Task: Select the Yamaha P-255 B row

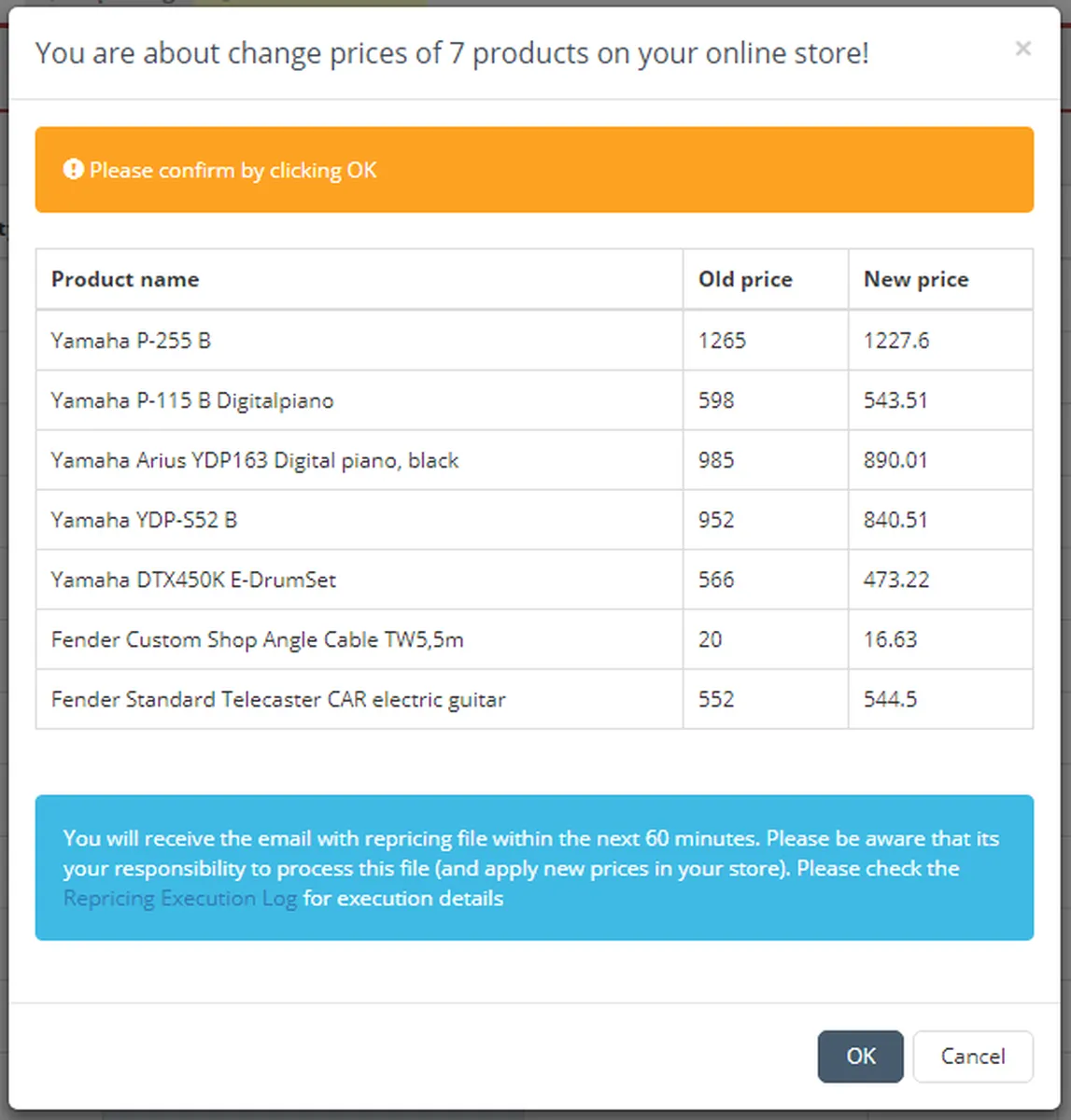Action: [x=131, y=341]
